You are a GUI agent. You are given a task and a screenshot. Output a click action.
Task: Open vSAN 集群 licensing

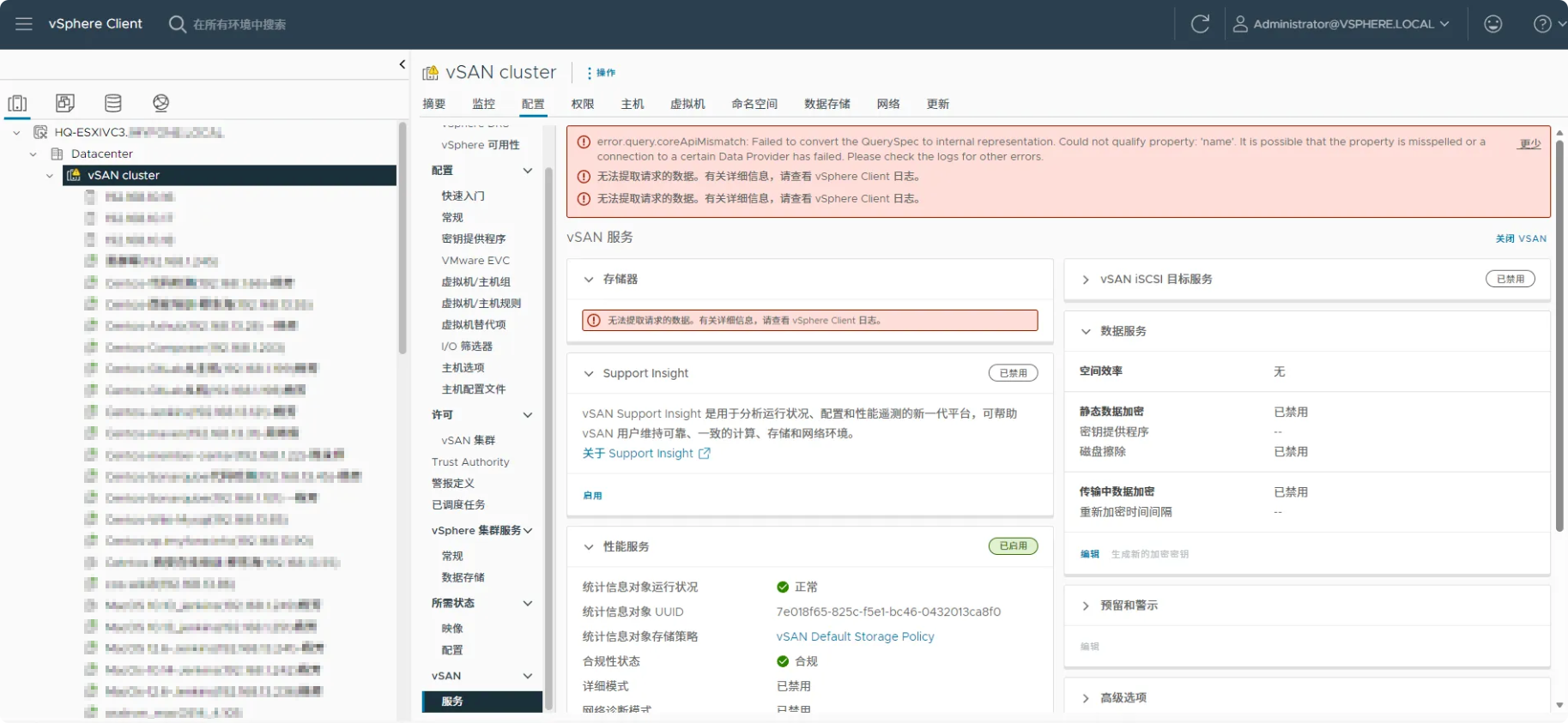pos(469,440)
